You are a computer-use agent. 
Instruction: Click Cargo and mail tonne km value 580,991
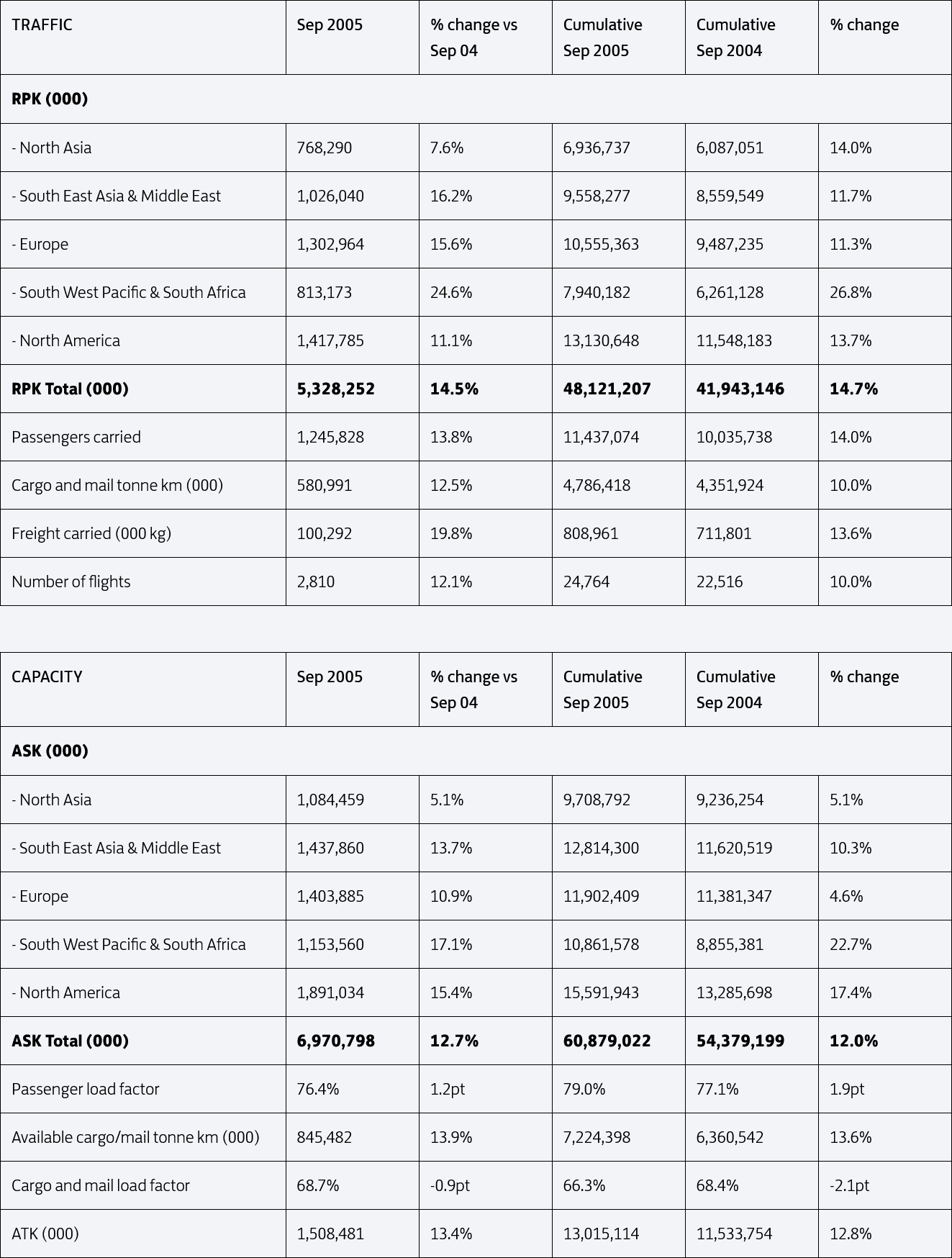coord(325,485)
